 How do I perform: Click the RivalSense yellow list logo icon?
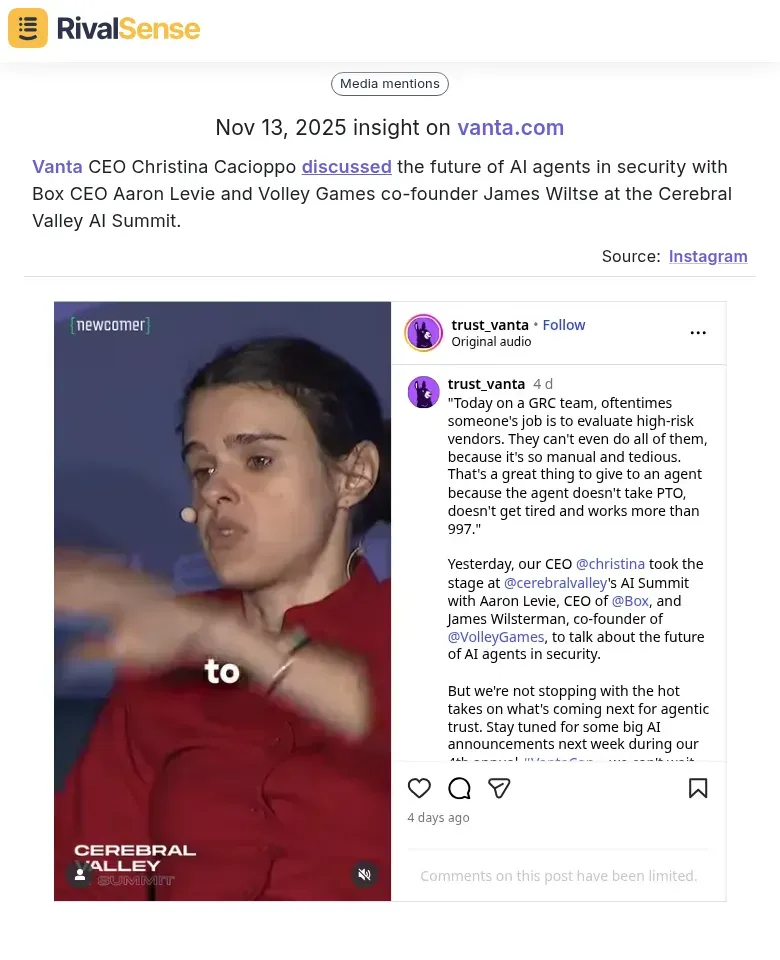28,28
